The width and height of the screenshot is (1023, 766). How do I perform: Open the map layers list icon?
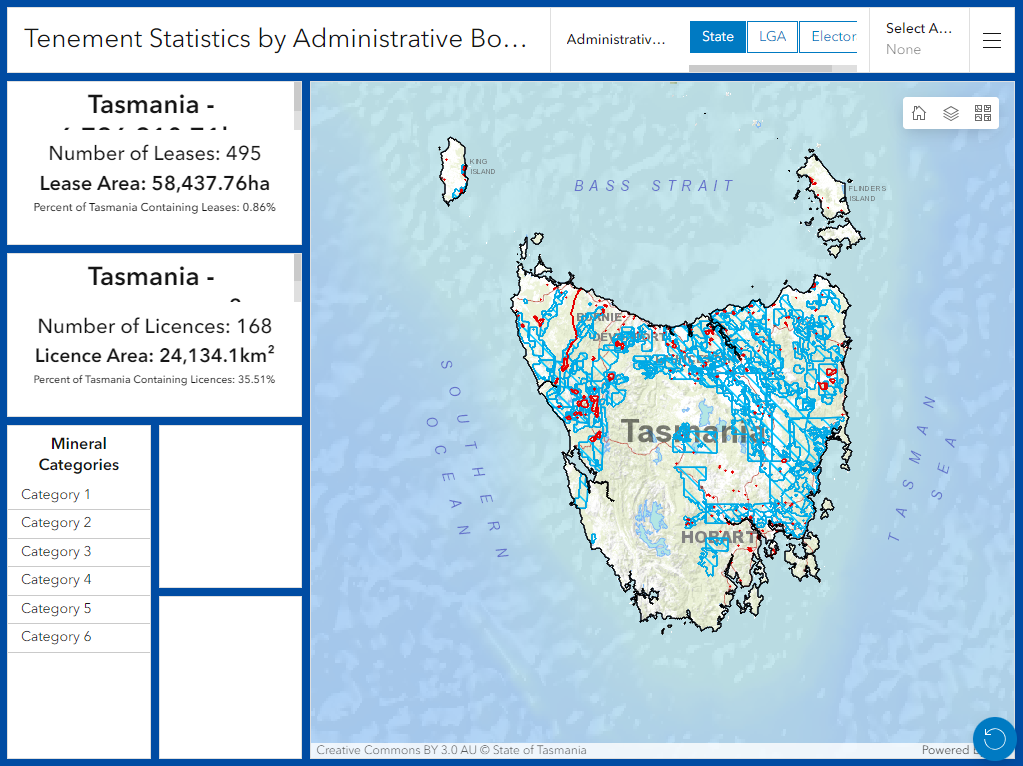(x=951, y=113)
